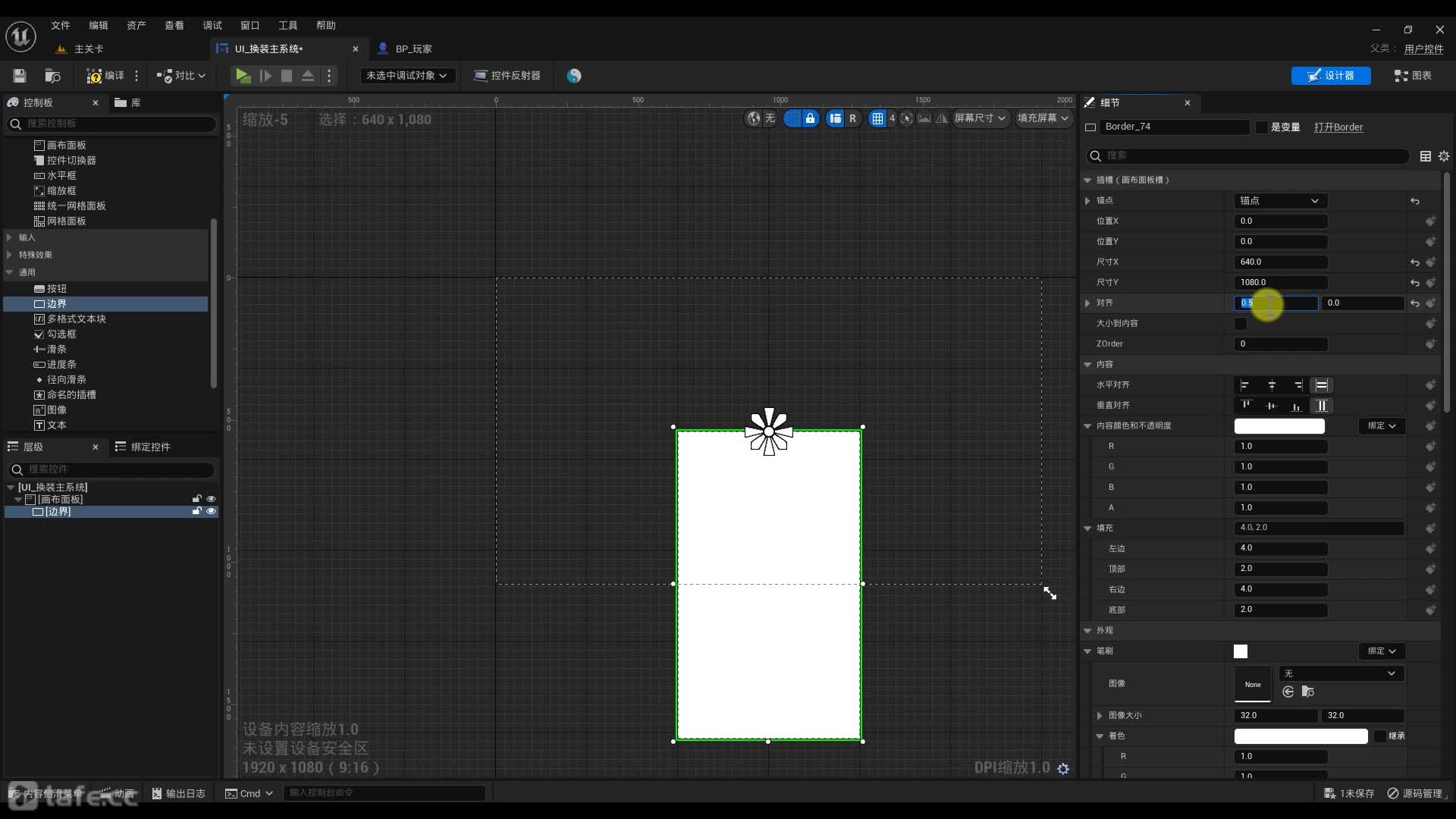Toggle grid snapping in viewport toolbar

point(877,118)
